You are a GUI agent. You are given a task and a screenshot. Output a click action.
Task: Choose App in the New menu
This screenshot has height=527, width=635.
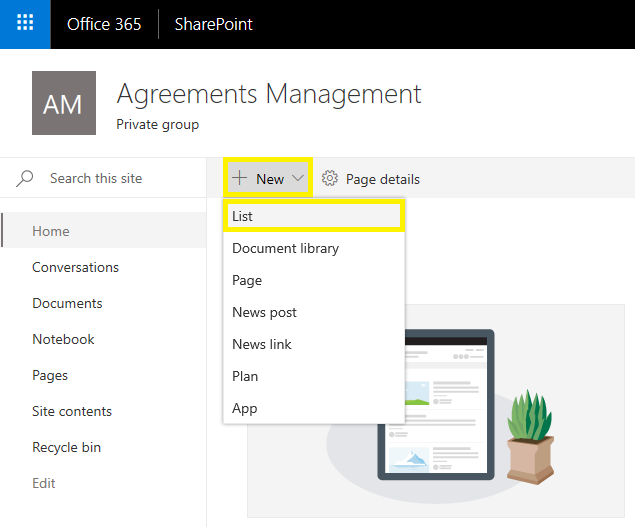point(245,408)
